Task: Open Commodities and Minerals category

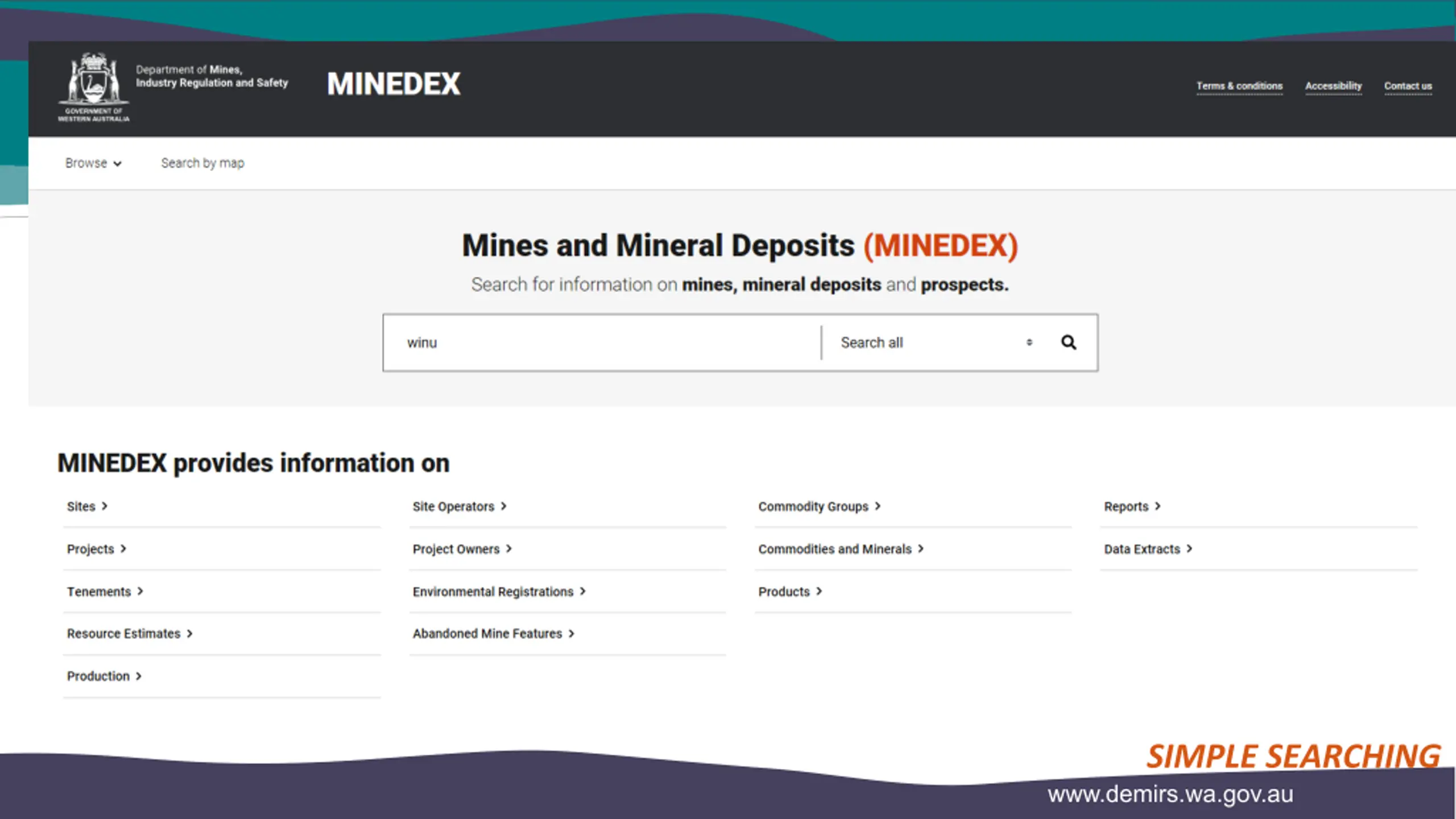Action: [841, 549]
